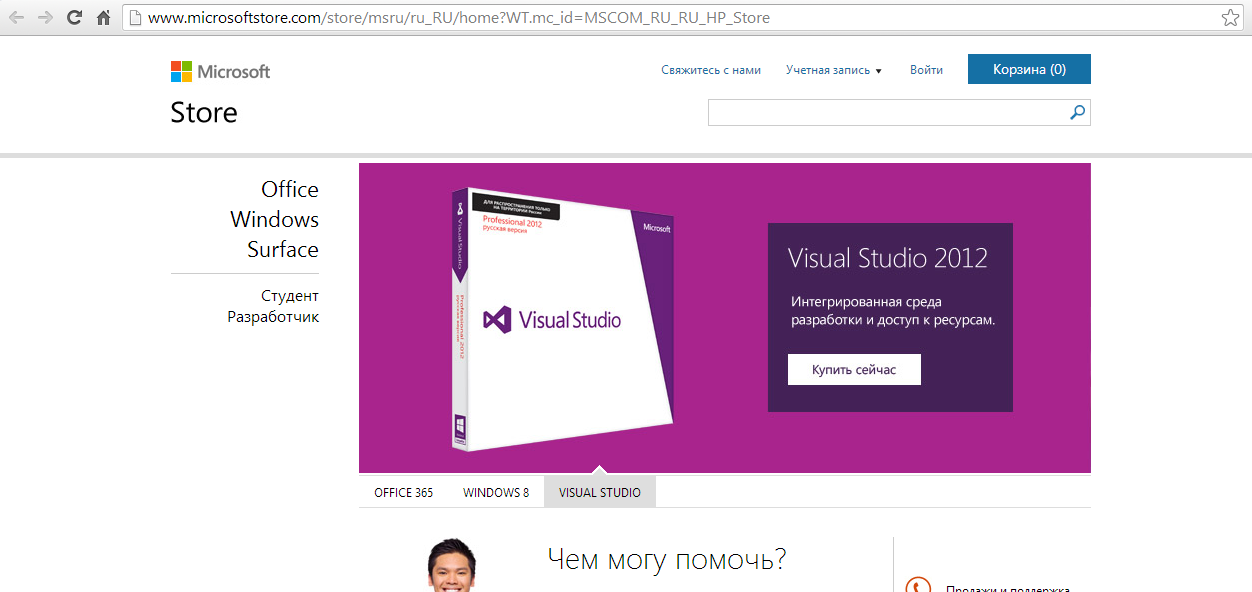
Task: Click the browser Forward arrow
Action: coord(45,18)
